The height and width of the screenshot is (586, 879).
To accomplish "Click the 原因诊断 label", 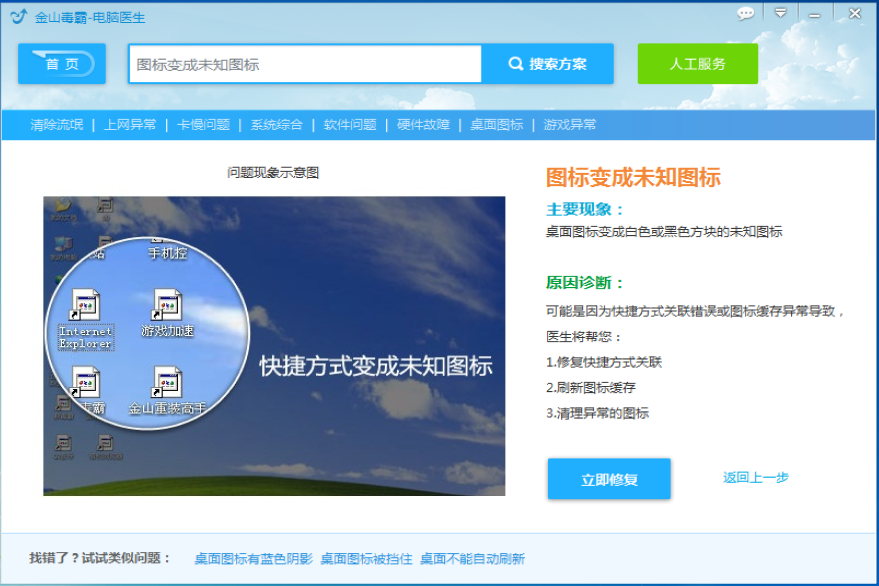I will (585, 283).
